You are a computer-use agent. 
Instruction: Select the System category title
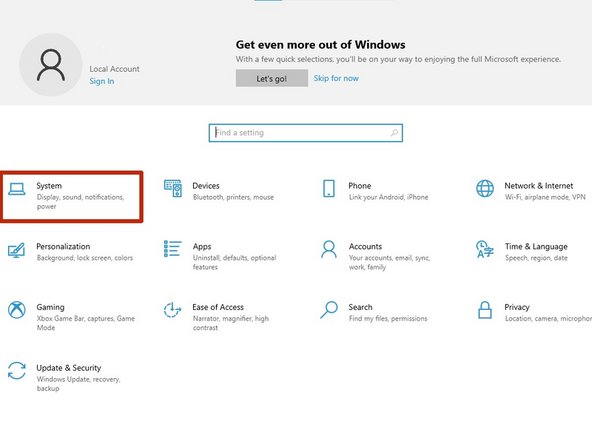pos(49,186)
